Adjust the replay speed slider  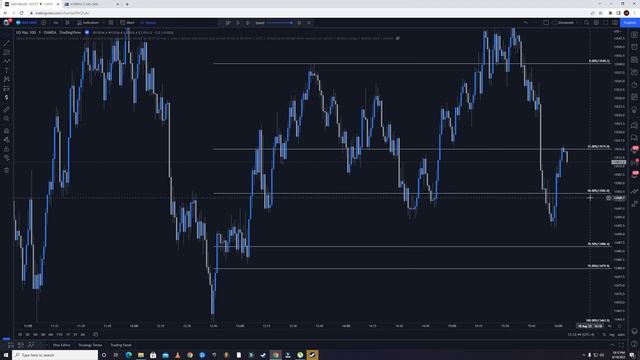[279, 23]
